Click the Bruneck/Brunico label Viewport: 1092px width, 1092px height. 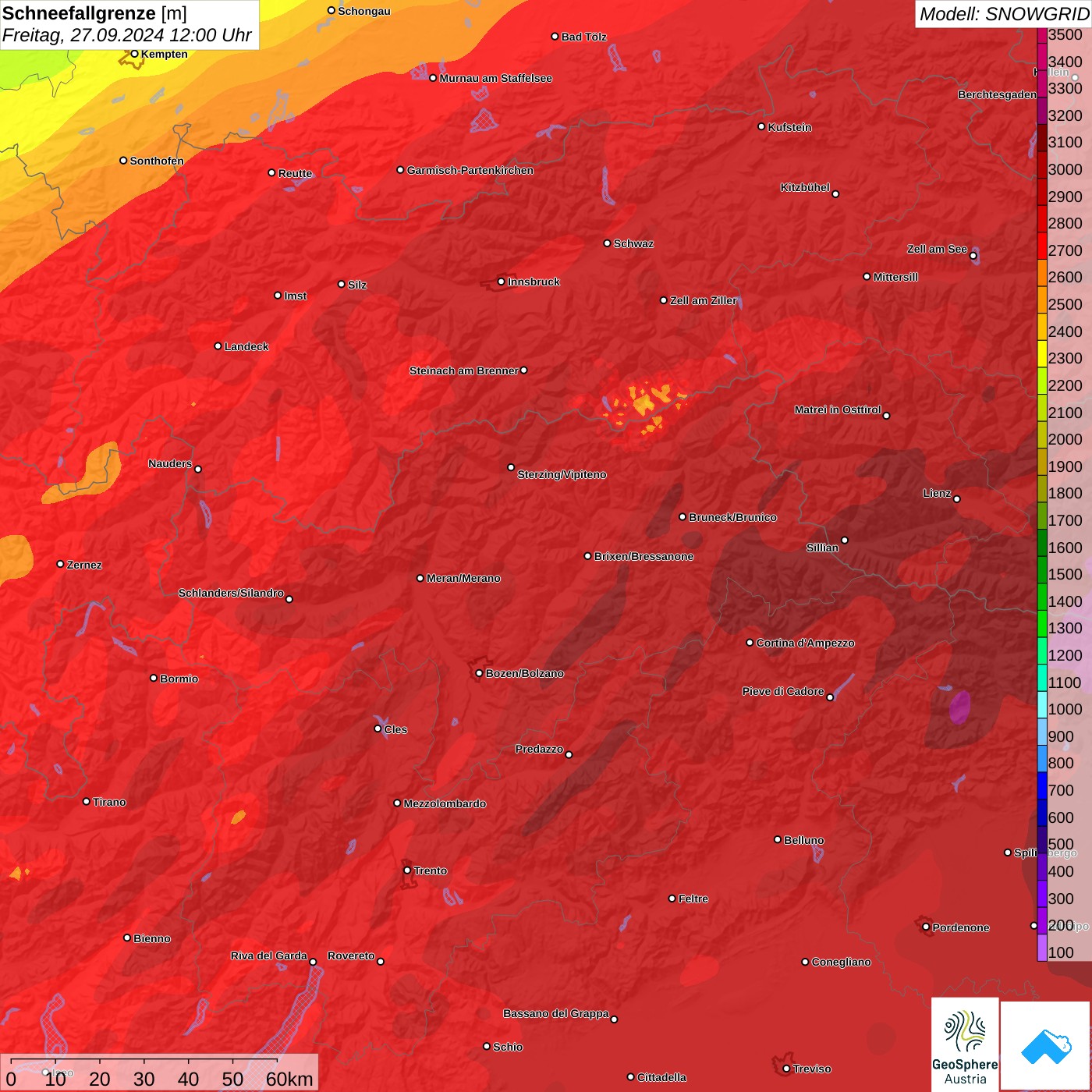click(x=732, y=517)
